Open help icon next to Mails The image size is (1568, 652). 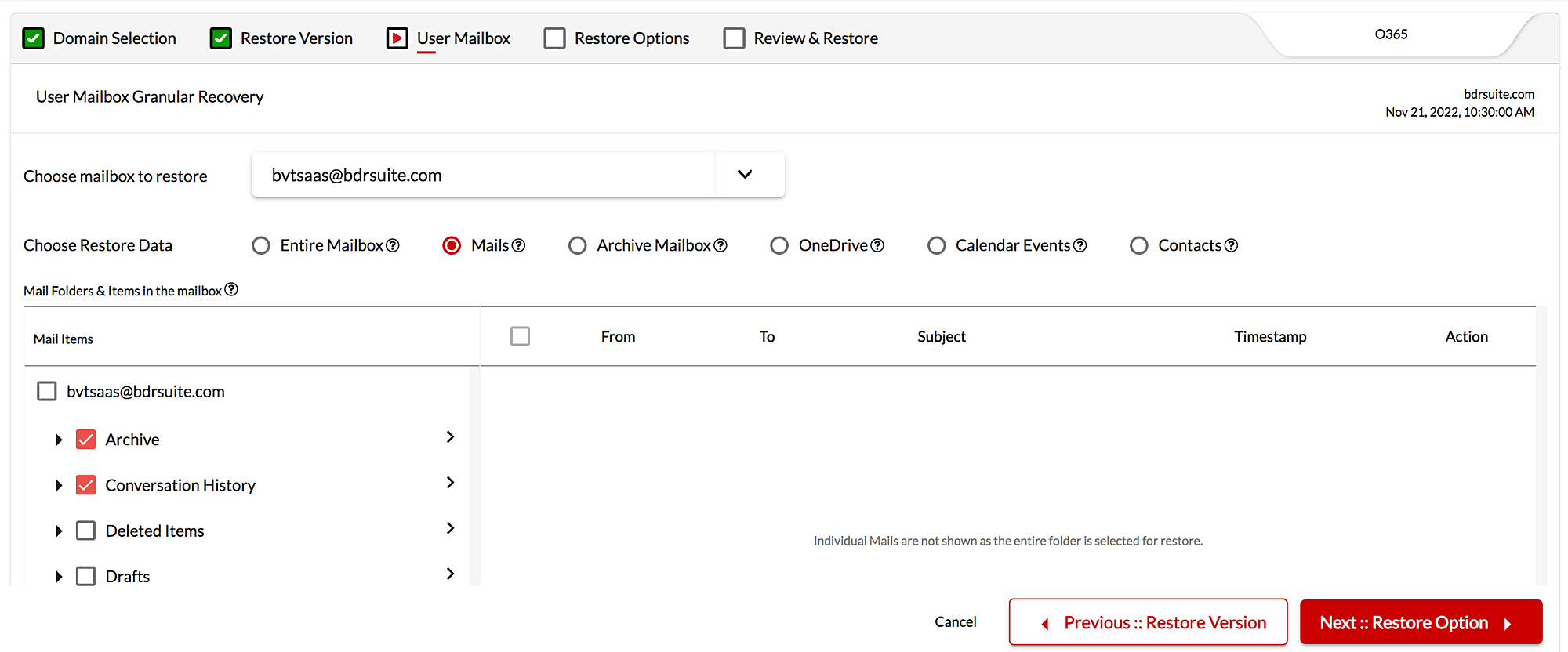518,245
